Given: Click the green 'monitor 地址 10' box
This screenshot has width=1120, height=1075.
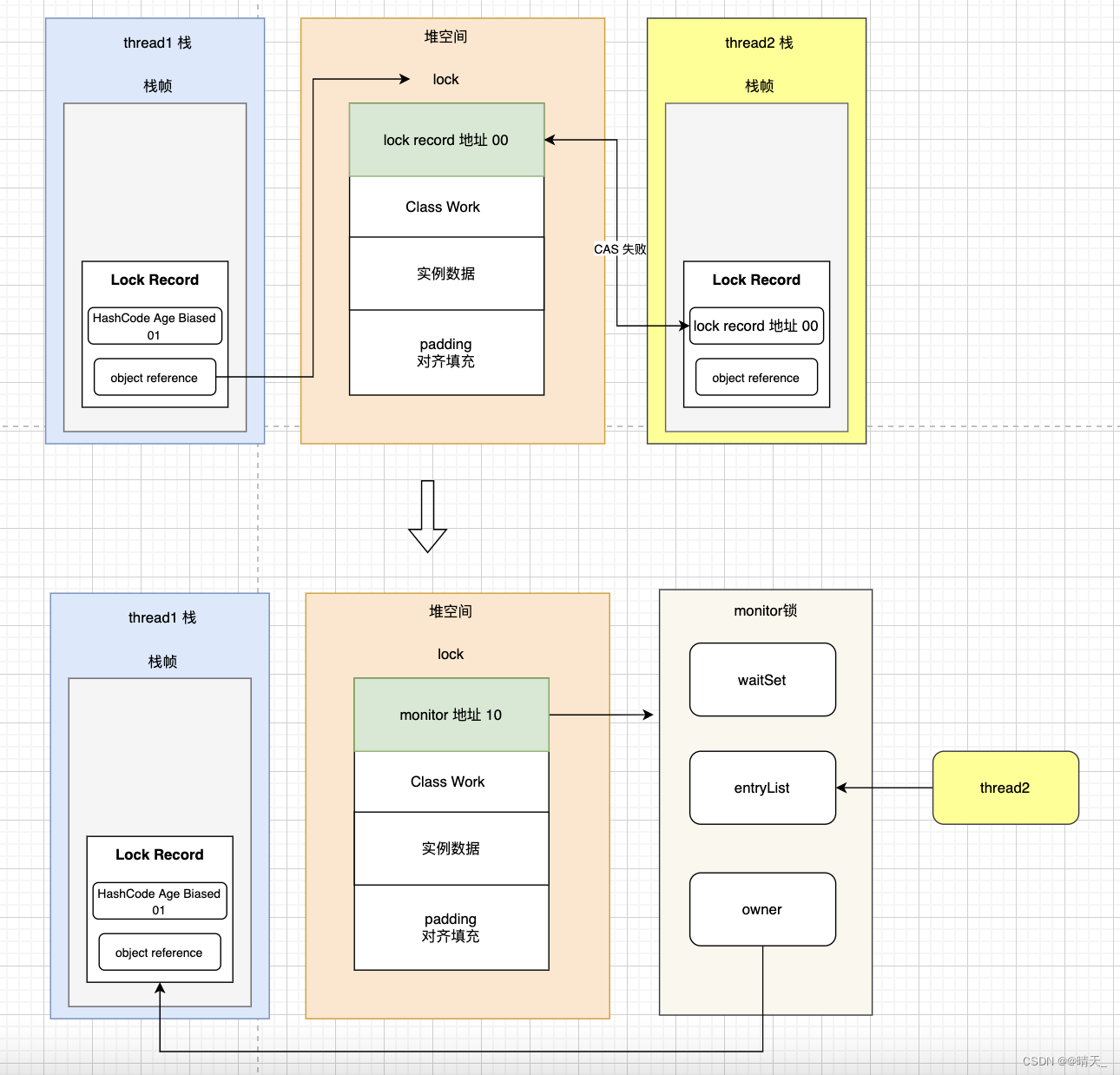Looking at the screenshot, I should (451, 715).
